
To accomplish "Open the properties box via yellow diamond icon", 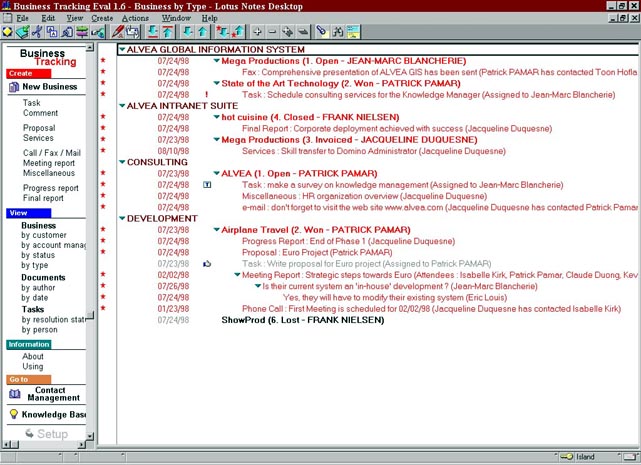I will point(7,31).
